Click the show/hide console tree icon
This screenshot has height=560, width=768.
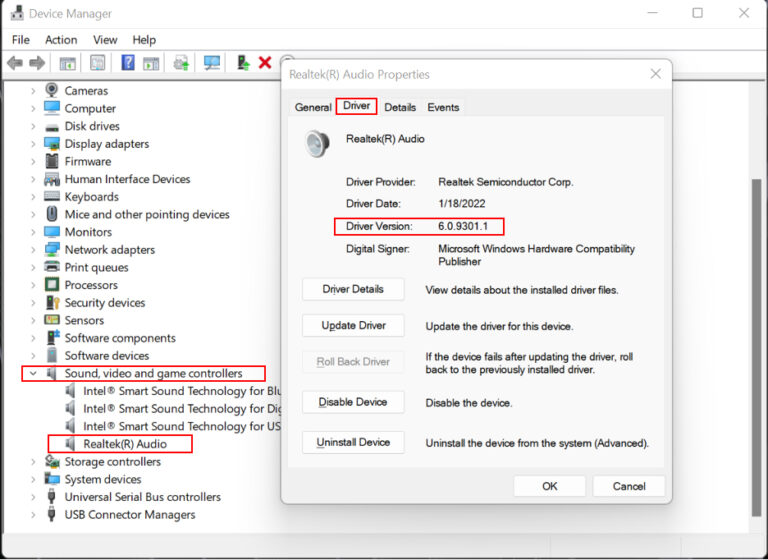coord(67,63)
